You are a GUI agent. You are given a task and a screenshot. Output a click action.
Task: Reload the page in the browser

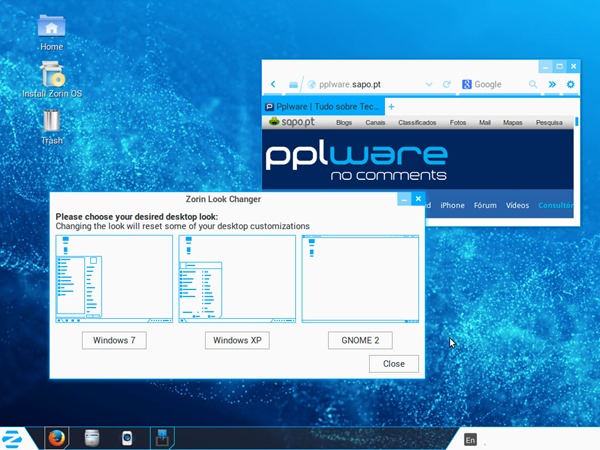coord(446,84)
